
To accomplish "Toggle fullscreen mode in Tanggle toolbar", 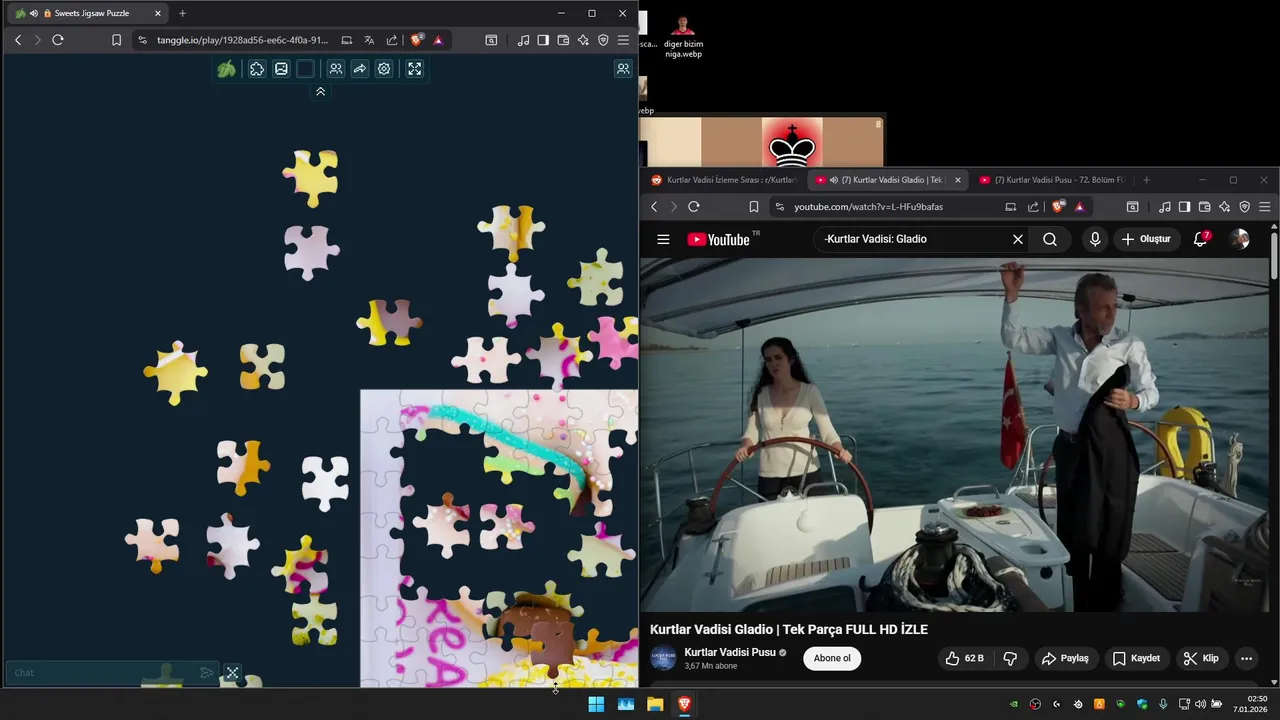I will [414, 69].
